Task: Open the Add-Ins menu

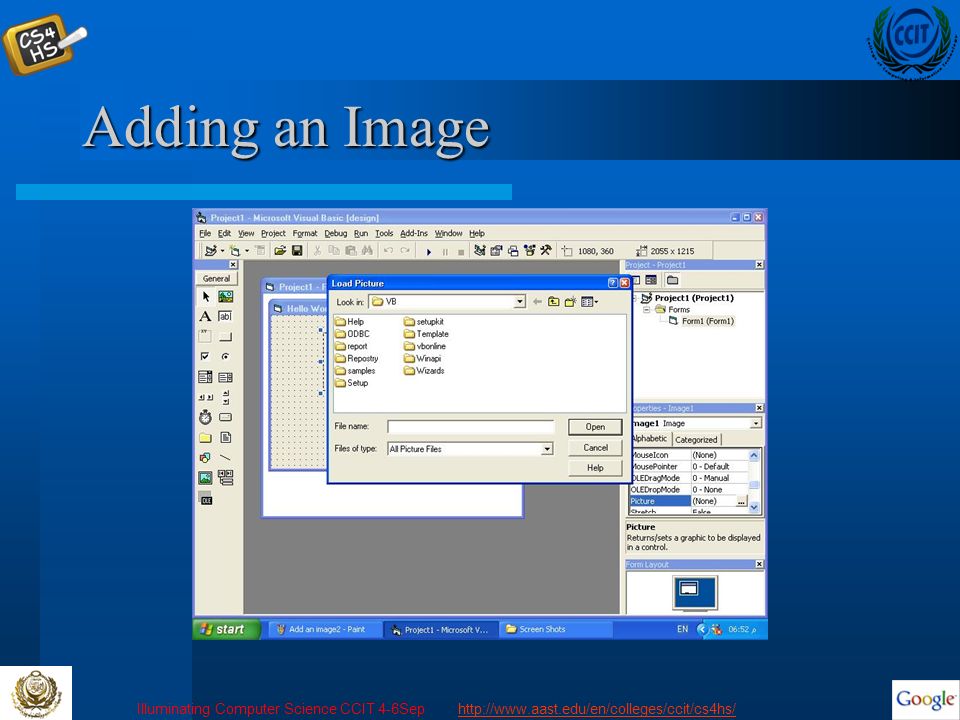Action: (414, 233)
